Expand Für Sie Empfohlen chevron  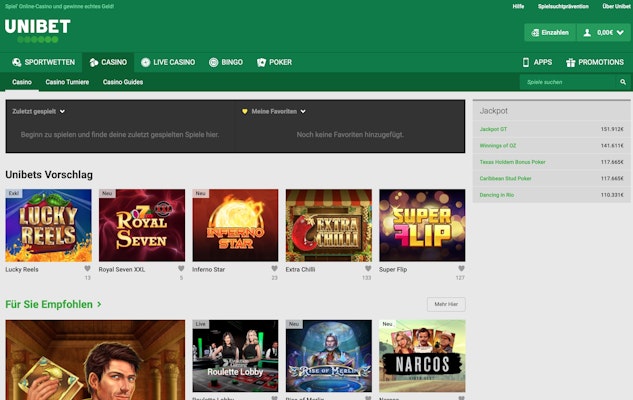(x=99, y=304)
